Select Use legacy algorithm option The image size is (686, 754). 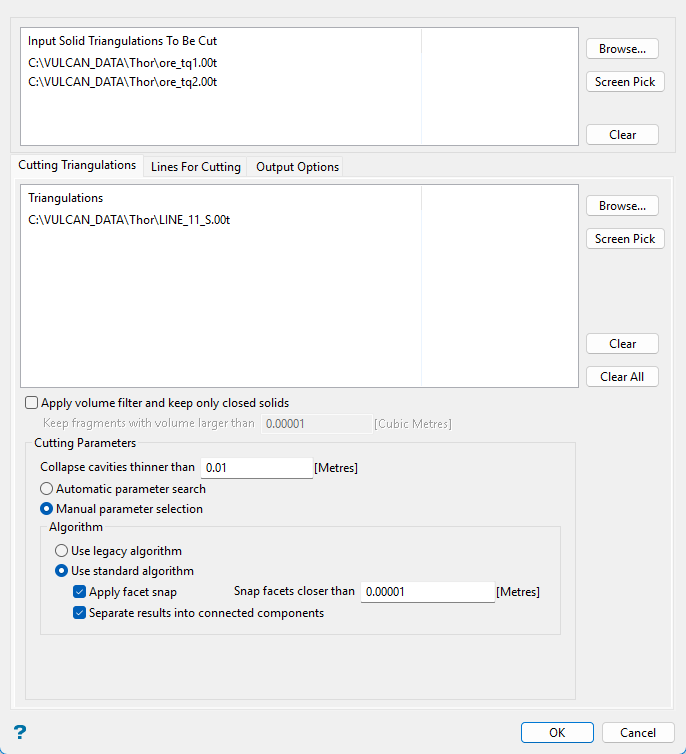[x=62, y=551]
